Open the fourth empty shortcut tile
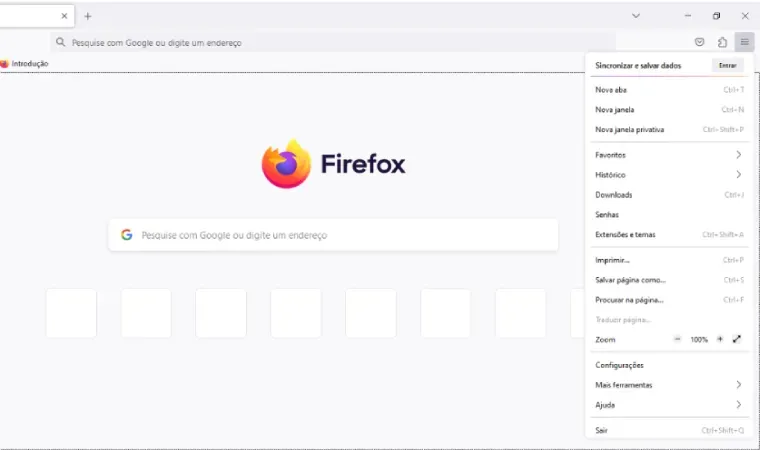The height and width of the screenshot is (450, 760). coord(296,313)
